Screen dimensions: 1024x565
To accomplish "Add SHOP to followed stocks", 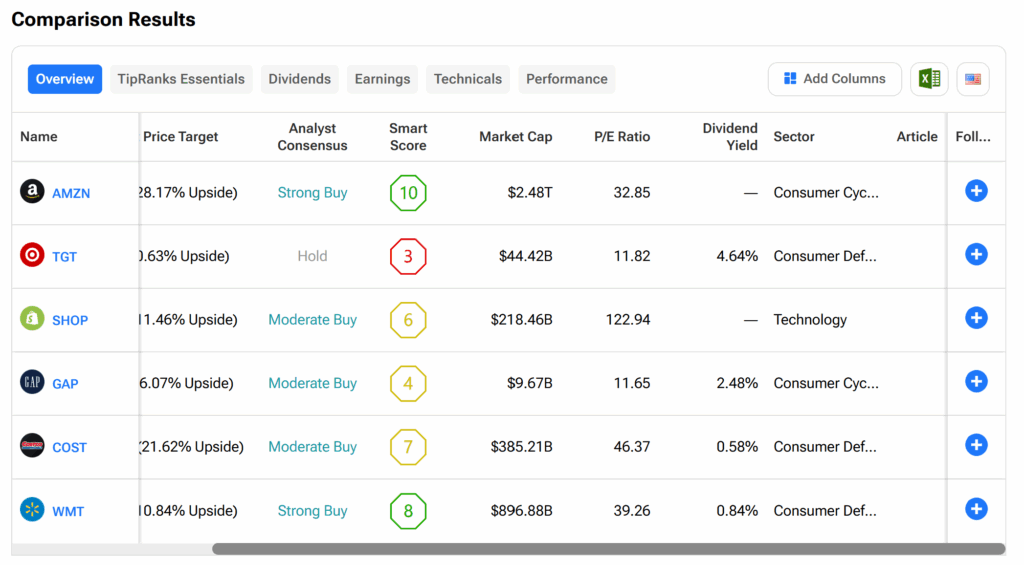I will 976,318.
